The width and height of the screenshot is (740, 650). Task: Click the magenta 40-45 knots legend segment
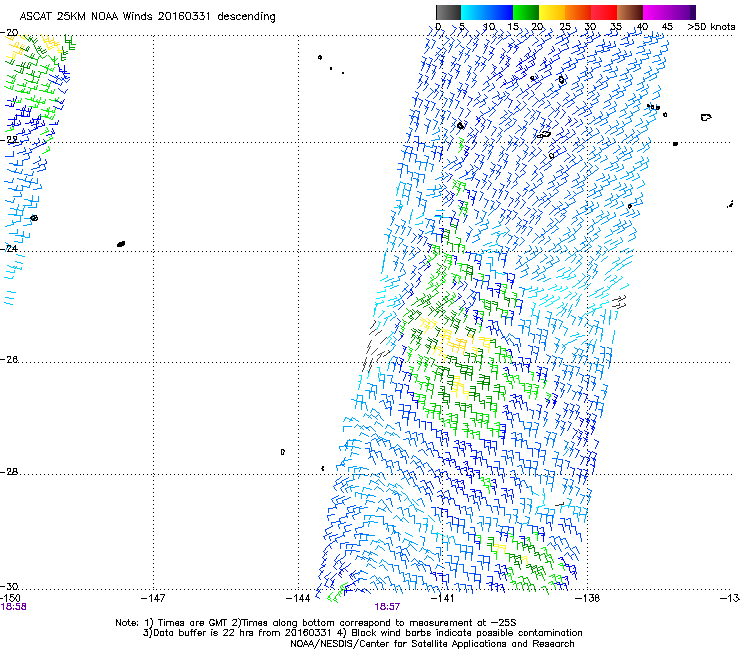point(656,12)
